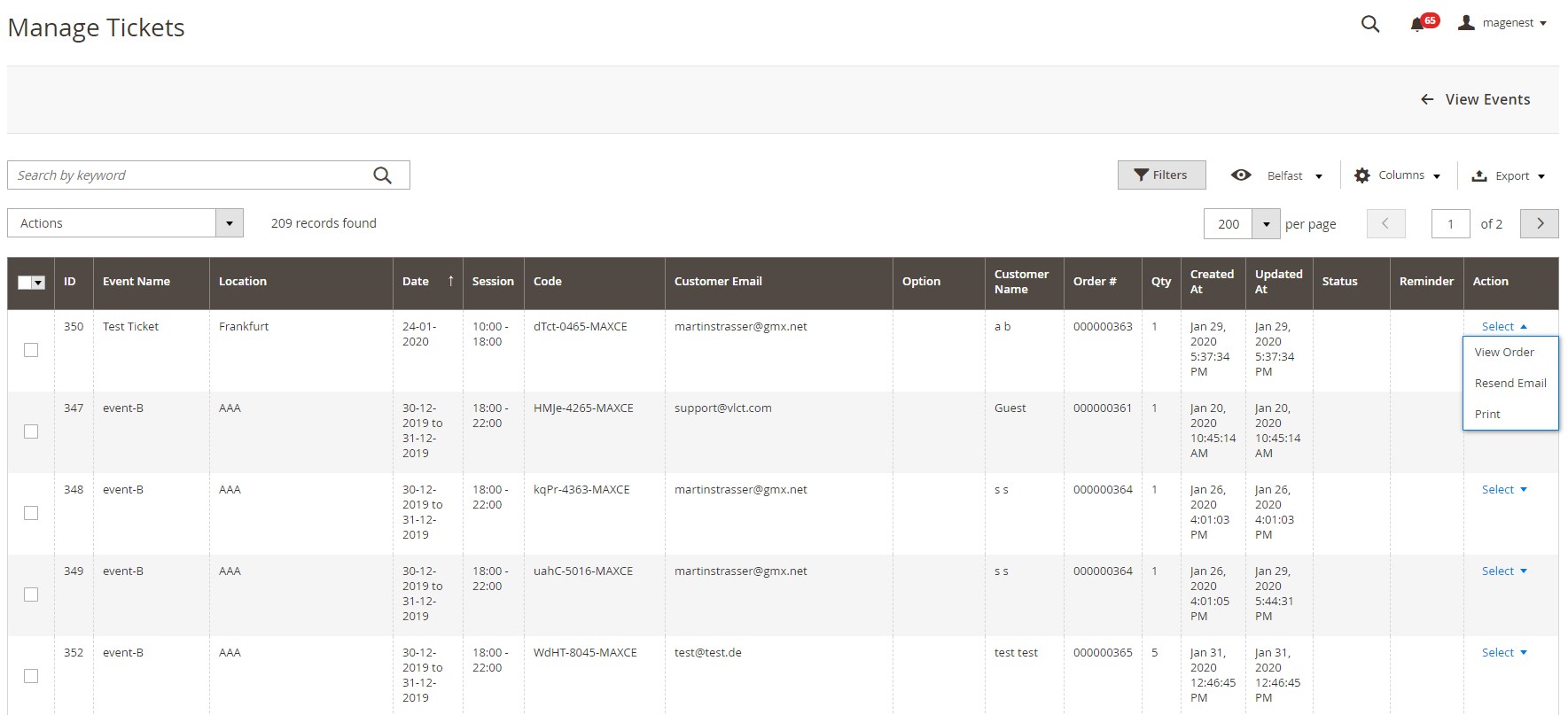
Task: Click the search icon in keyword box
Action: click(382, 175)
